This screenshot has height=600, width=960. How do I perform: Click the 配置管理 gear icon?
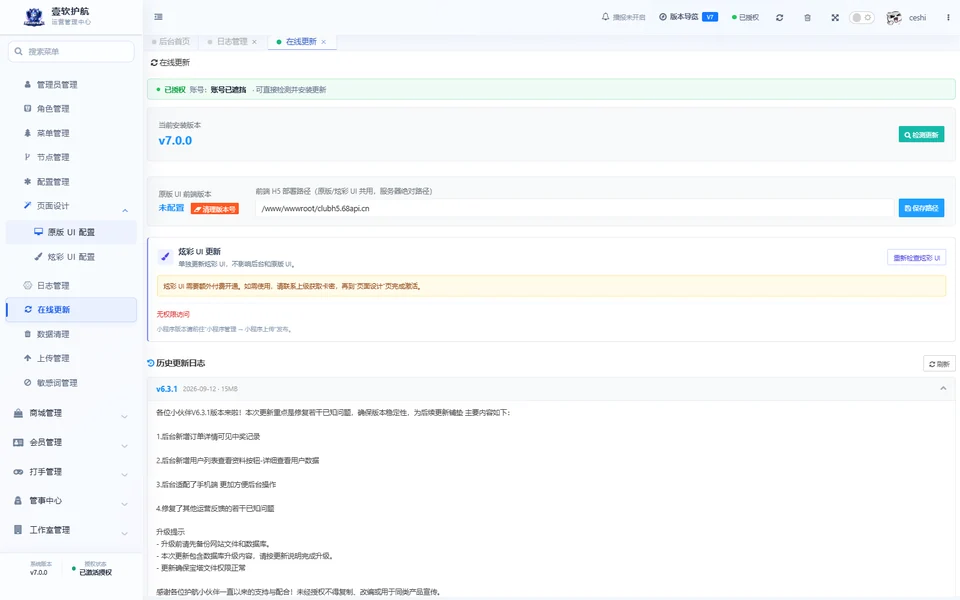[x=27, y=182]
